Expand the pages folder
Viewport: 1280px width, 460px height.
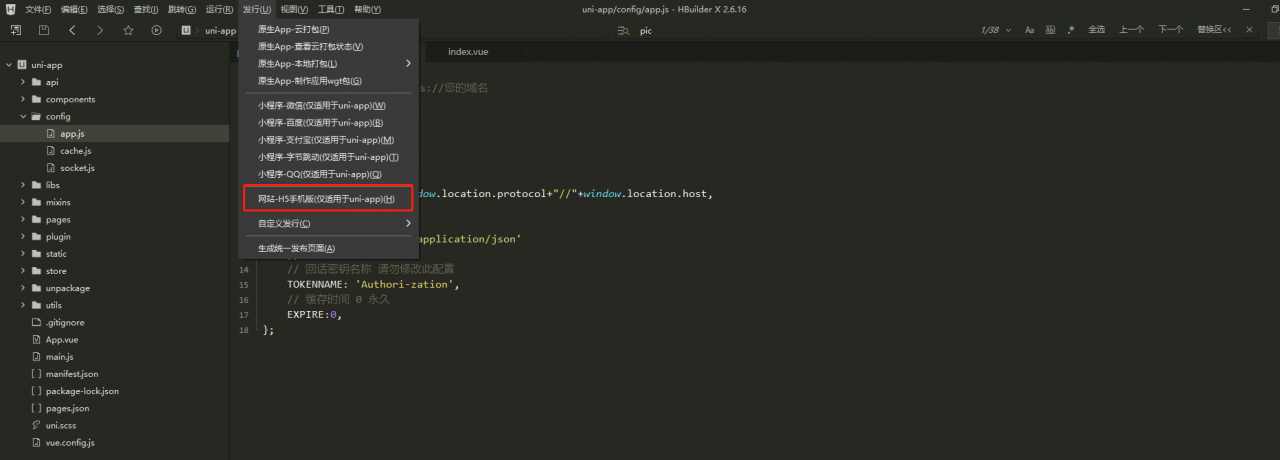pos(23,219)
